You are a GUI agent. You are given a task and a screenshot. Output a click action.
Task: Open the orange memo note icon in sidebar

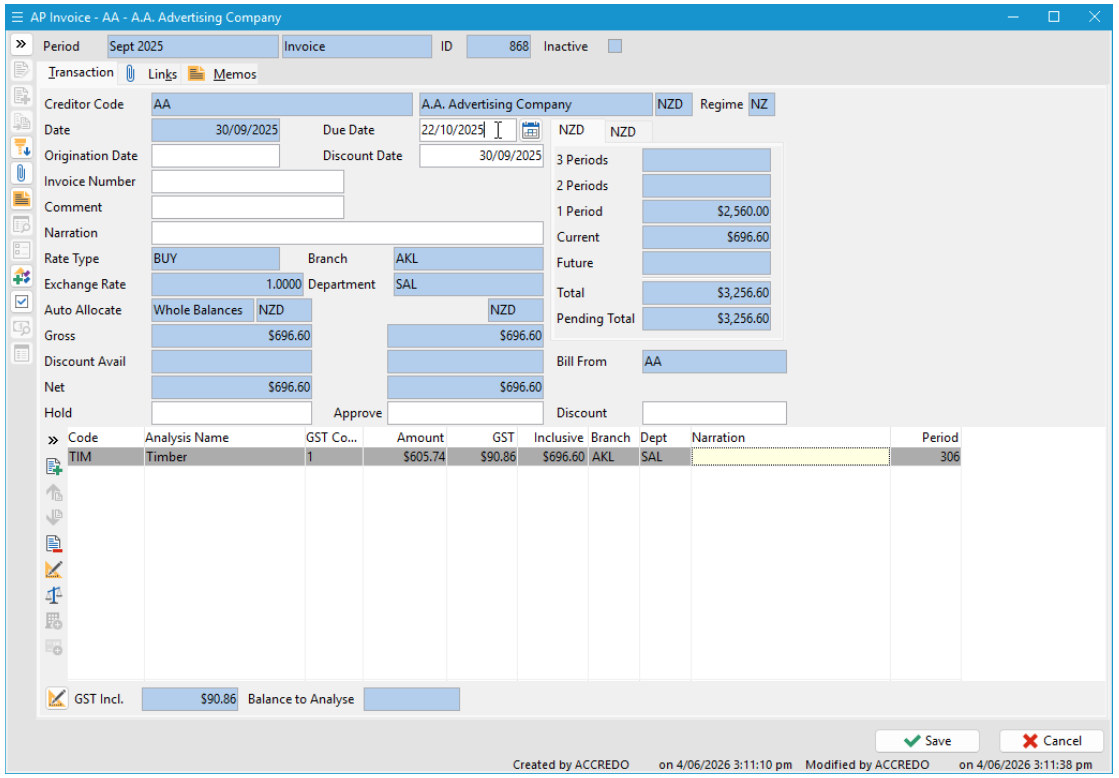(x=21, y=198)
